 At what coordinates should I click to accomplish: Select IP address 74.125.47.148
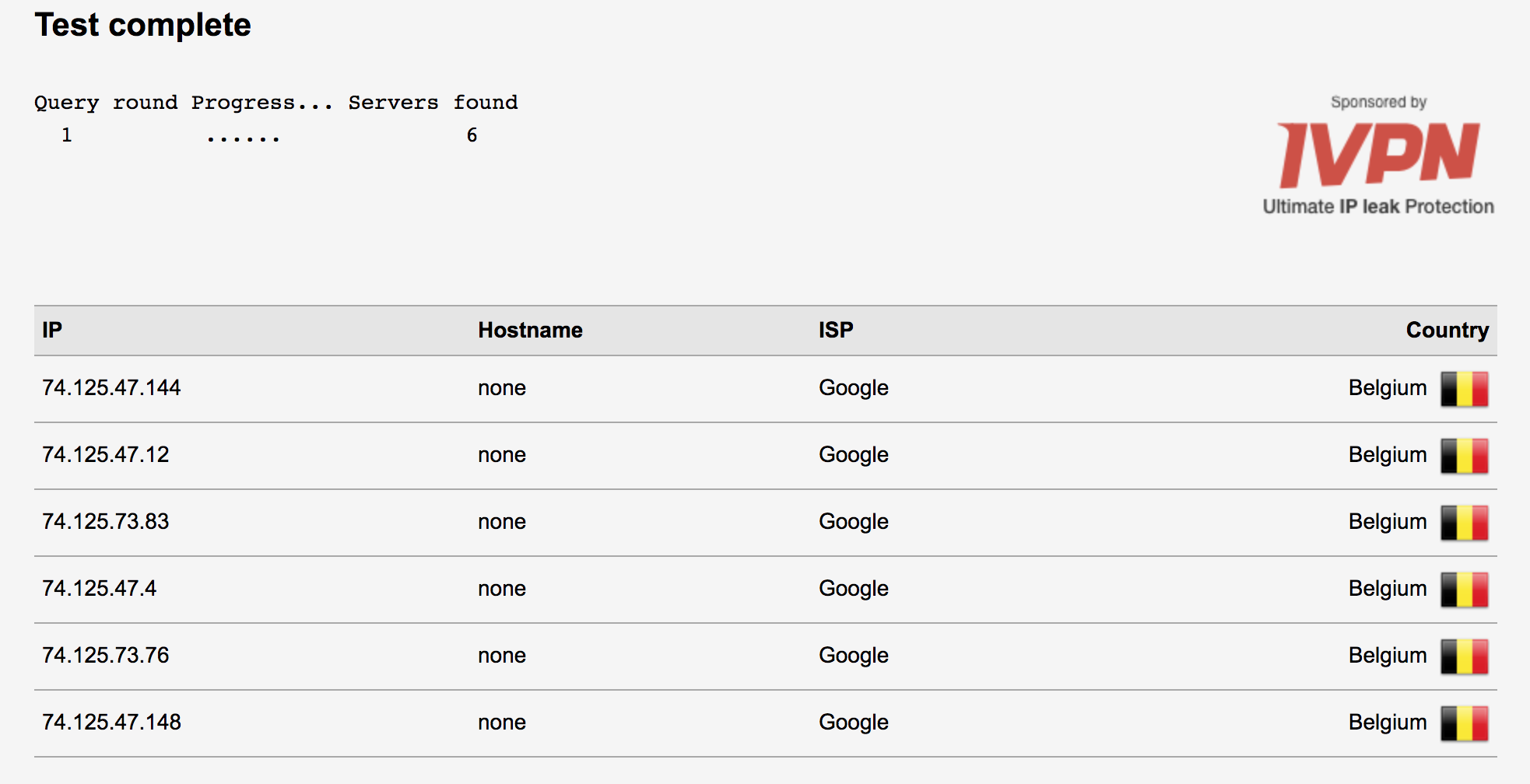coord(111,722)
